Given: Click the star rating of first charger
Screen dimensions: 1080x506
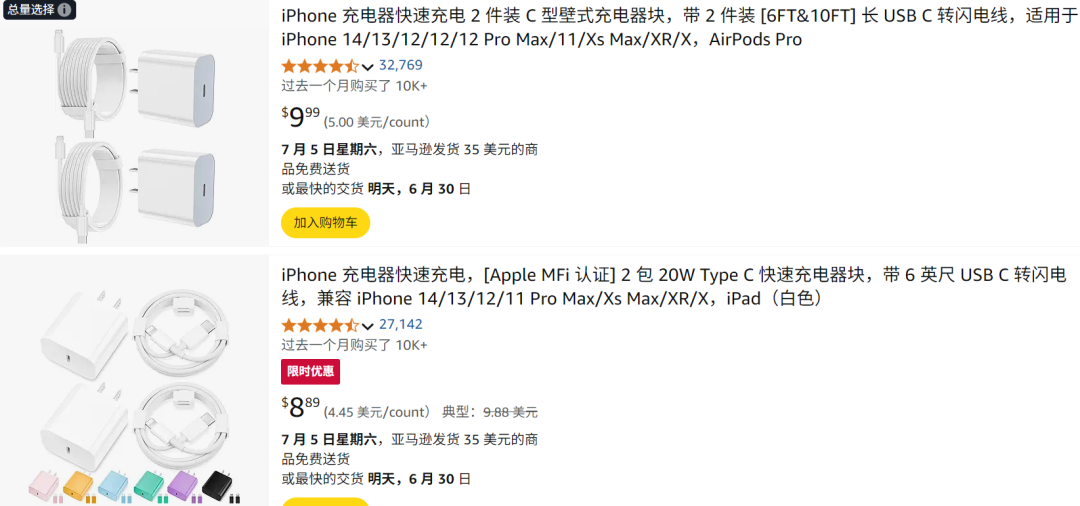Looking at the screenshot, I should (319, 66).
